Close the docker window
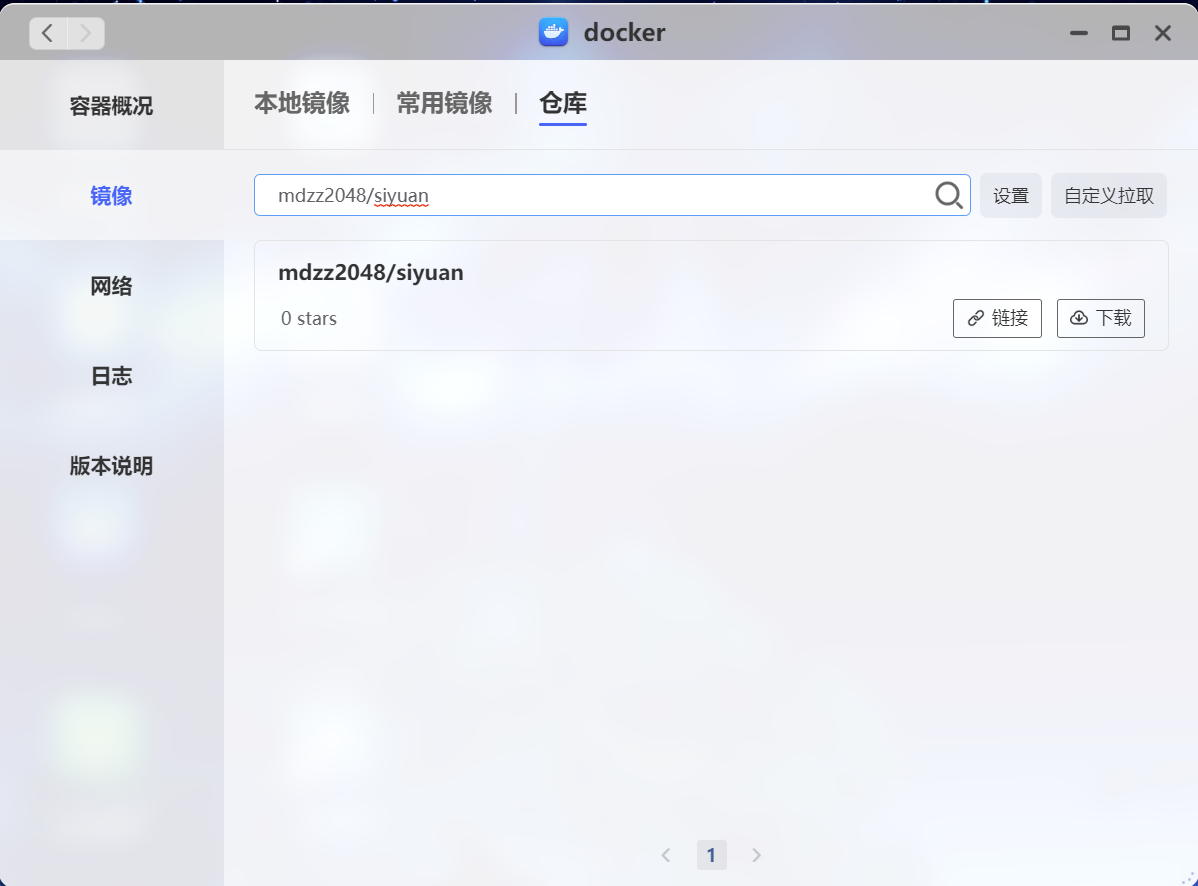The height and width of the screenshot is (886, 1198). (x=1163, y=33)
